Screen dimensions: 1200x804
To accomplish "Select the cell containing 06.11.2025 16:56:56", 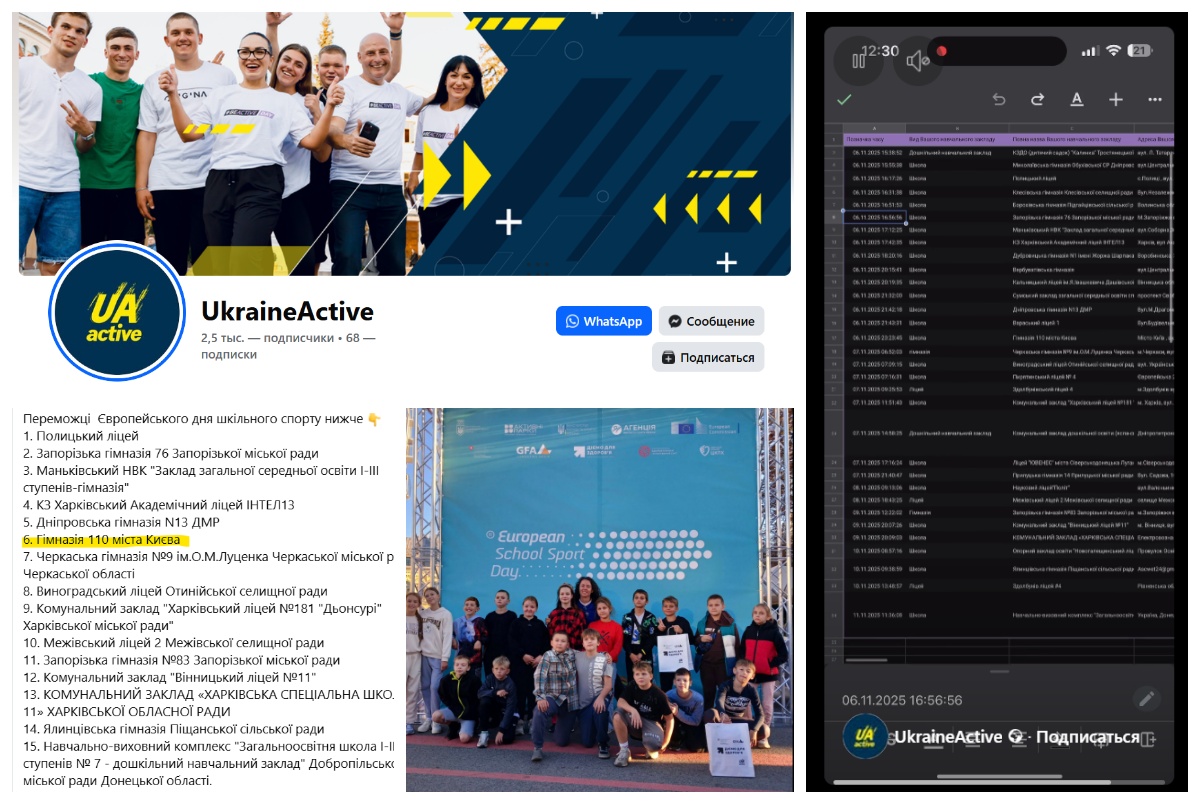I will (x=877, y=217).
